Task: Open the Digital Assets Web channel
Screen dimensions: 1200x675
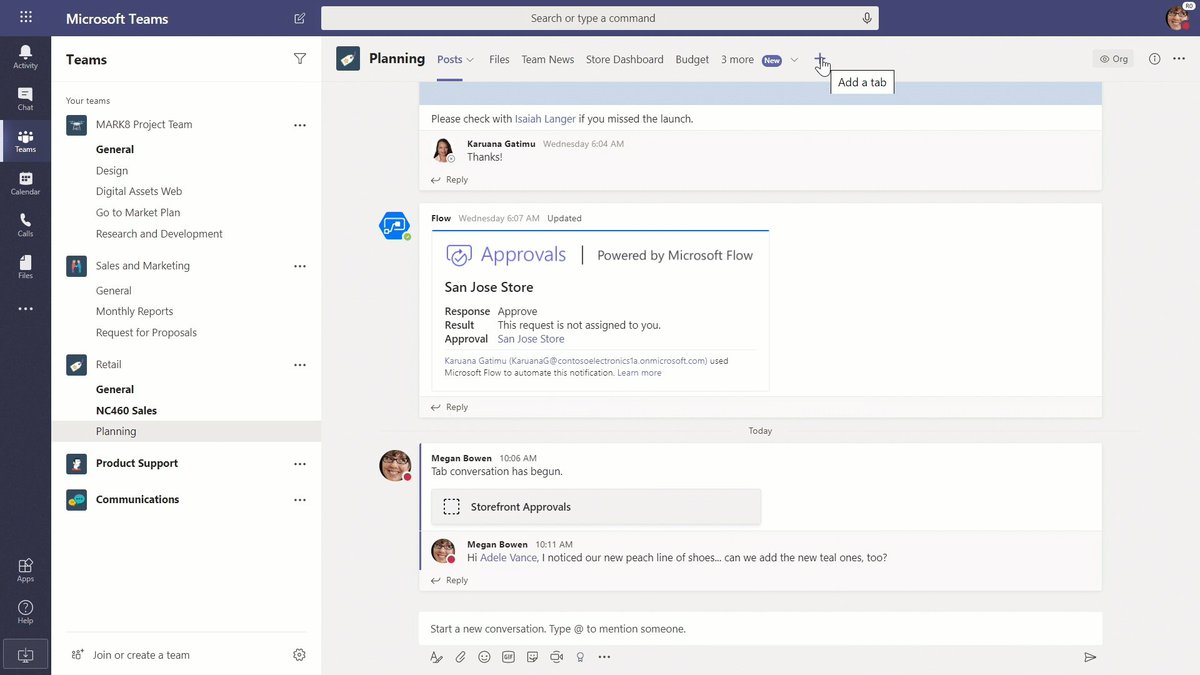Action: click(139, 192)
